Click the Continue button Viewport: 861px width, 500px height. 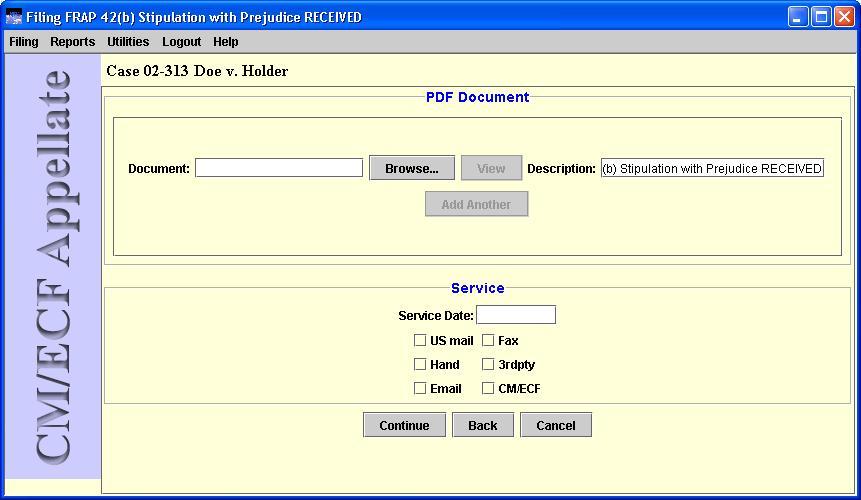pyautogui.click(x=404, y=425)
